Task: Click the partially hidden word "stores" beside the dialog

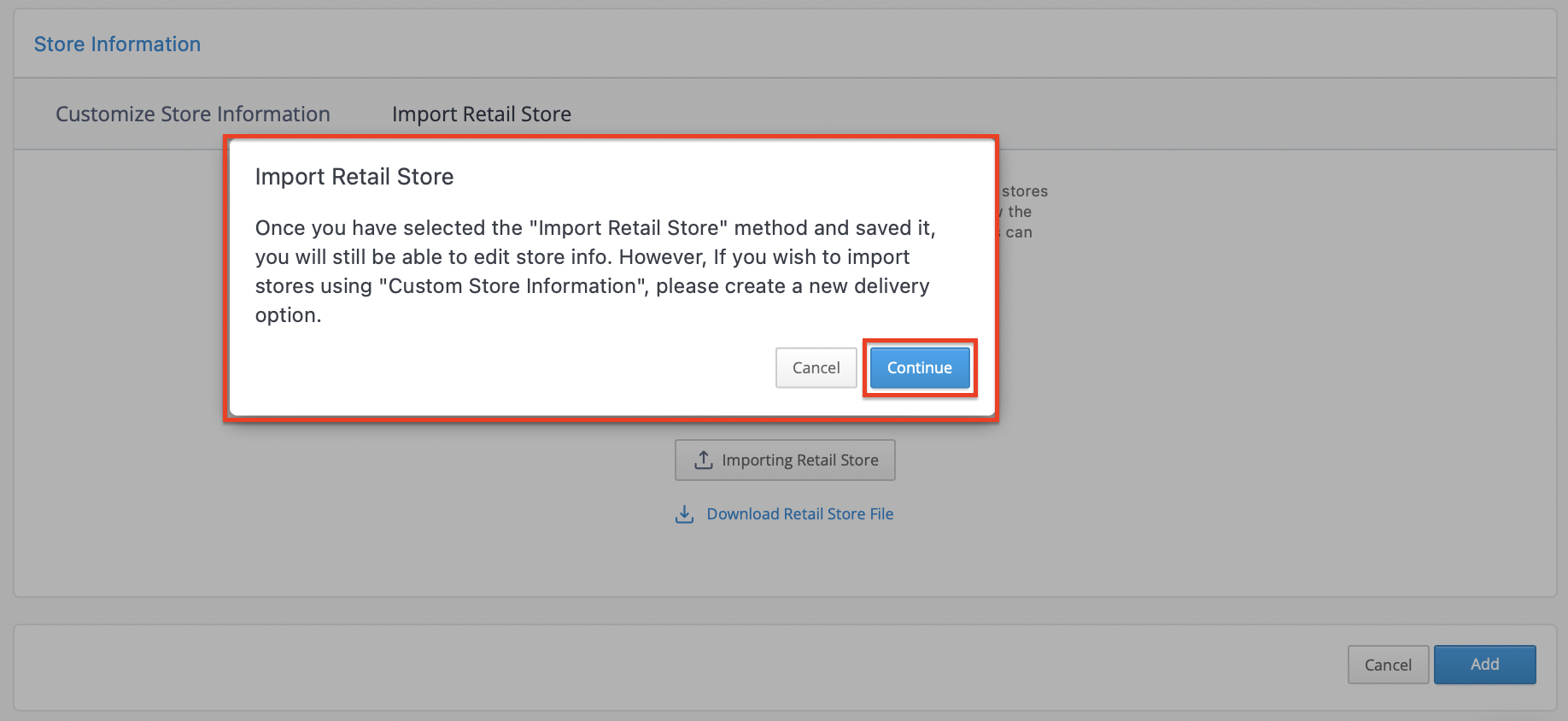Action: click(1025, 191)
